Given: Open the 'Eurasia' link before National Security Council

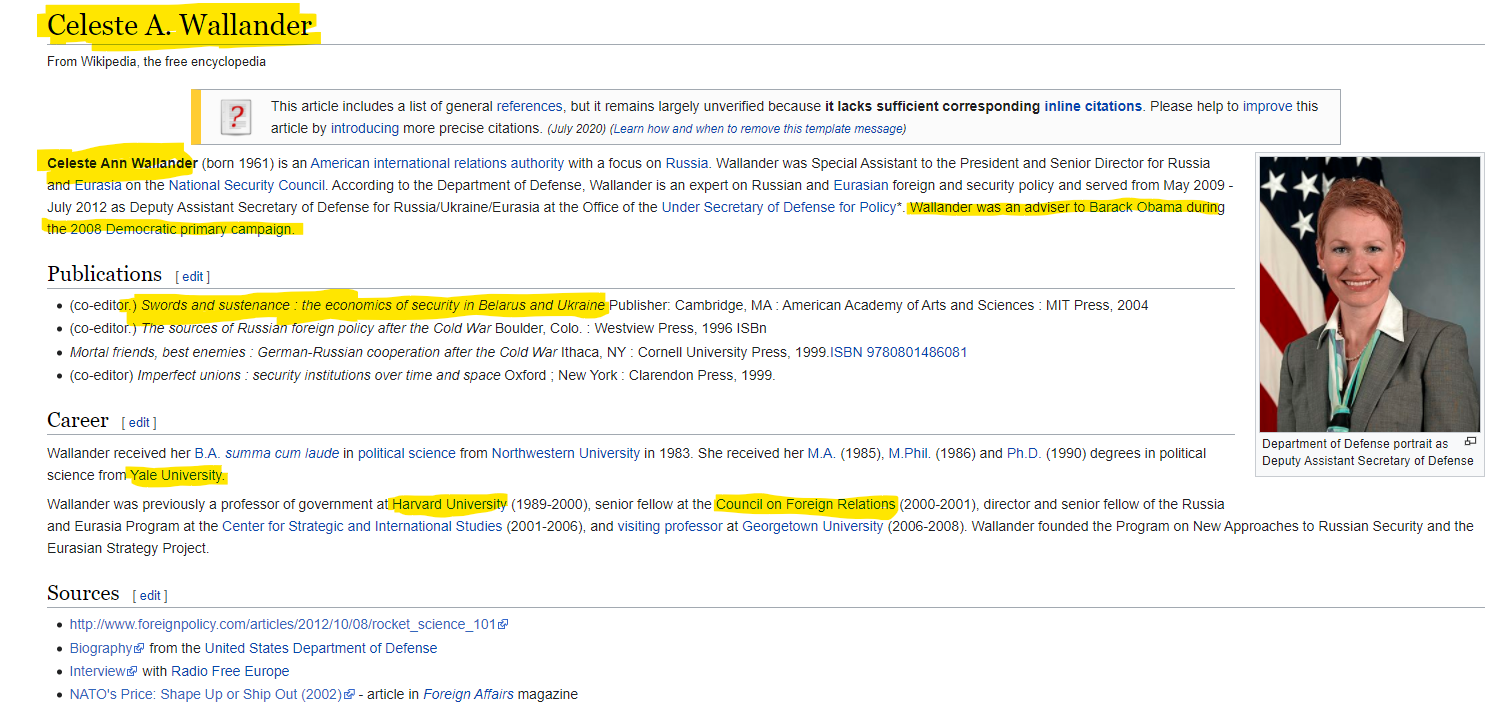Looking at the screenshot, I should [x=98, y=185].
